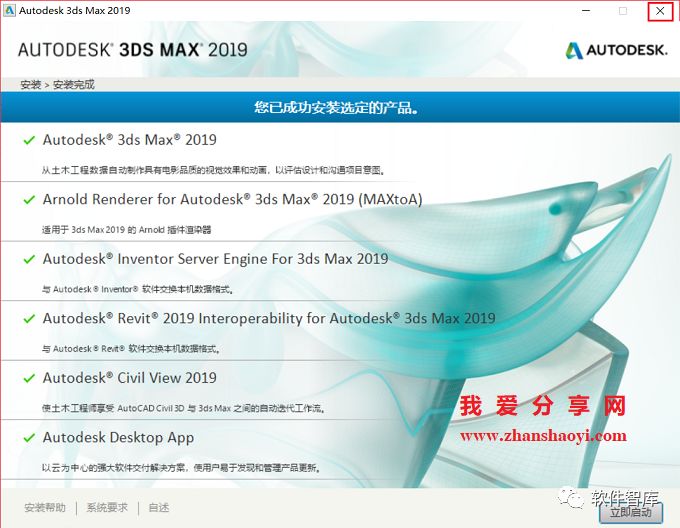Viewport: 680px width, 528px height.
Task: Click the checkmark beside Autodesk Desktop App
Action: [29, 438]
